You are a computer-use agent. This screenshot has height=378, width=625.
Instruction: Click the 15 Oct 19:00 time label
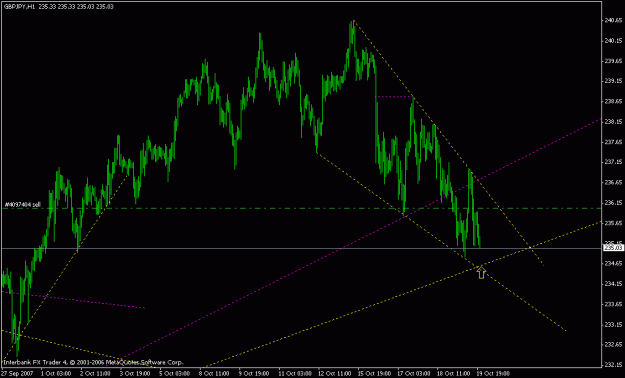click(375, 373)
